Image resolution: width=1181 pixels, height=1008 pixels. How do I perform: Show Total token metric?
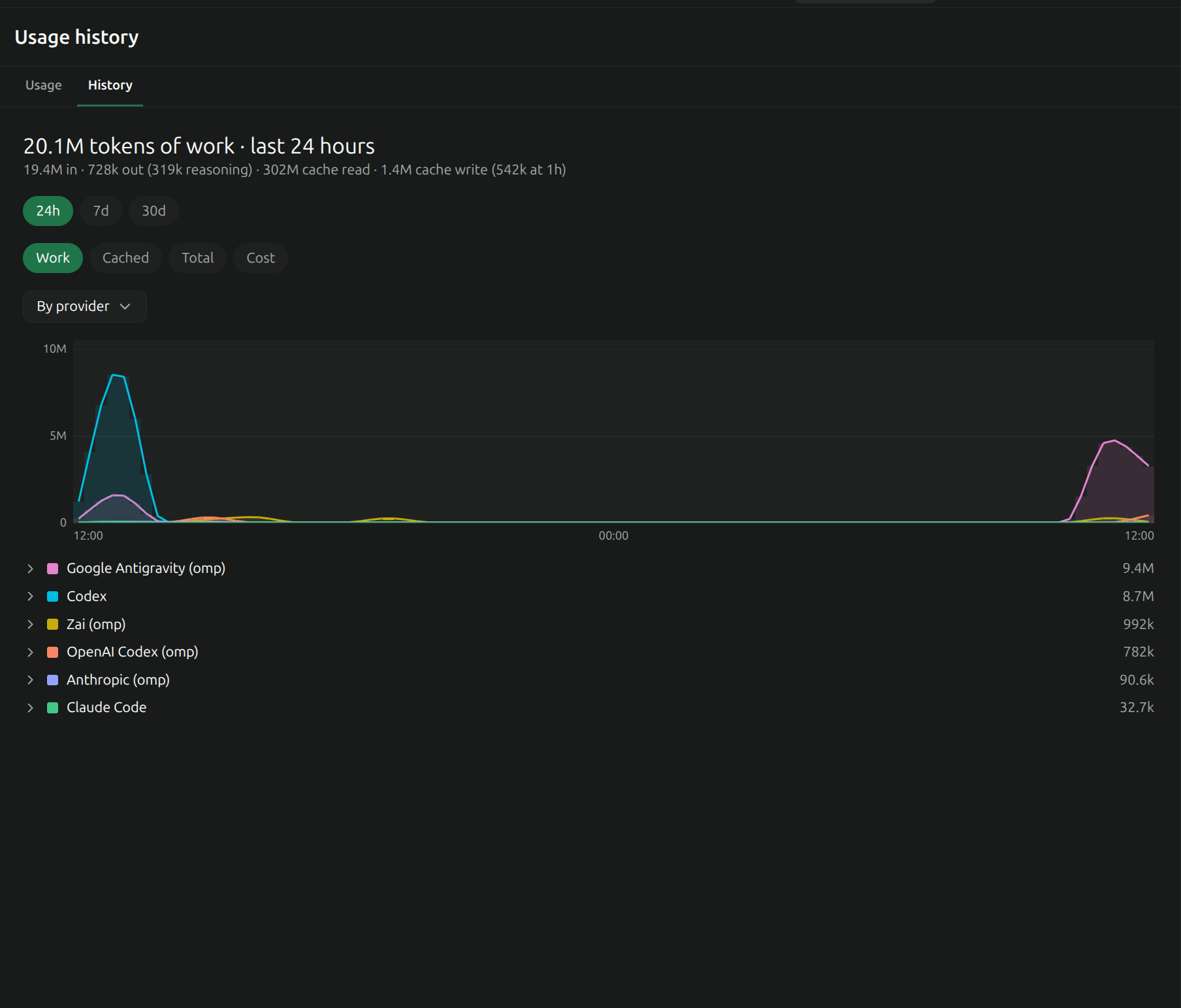pyautogui.click(x=197, y=258)
